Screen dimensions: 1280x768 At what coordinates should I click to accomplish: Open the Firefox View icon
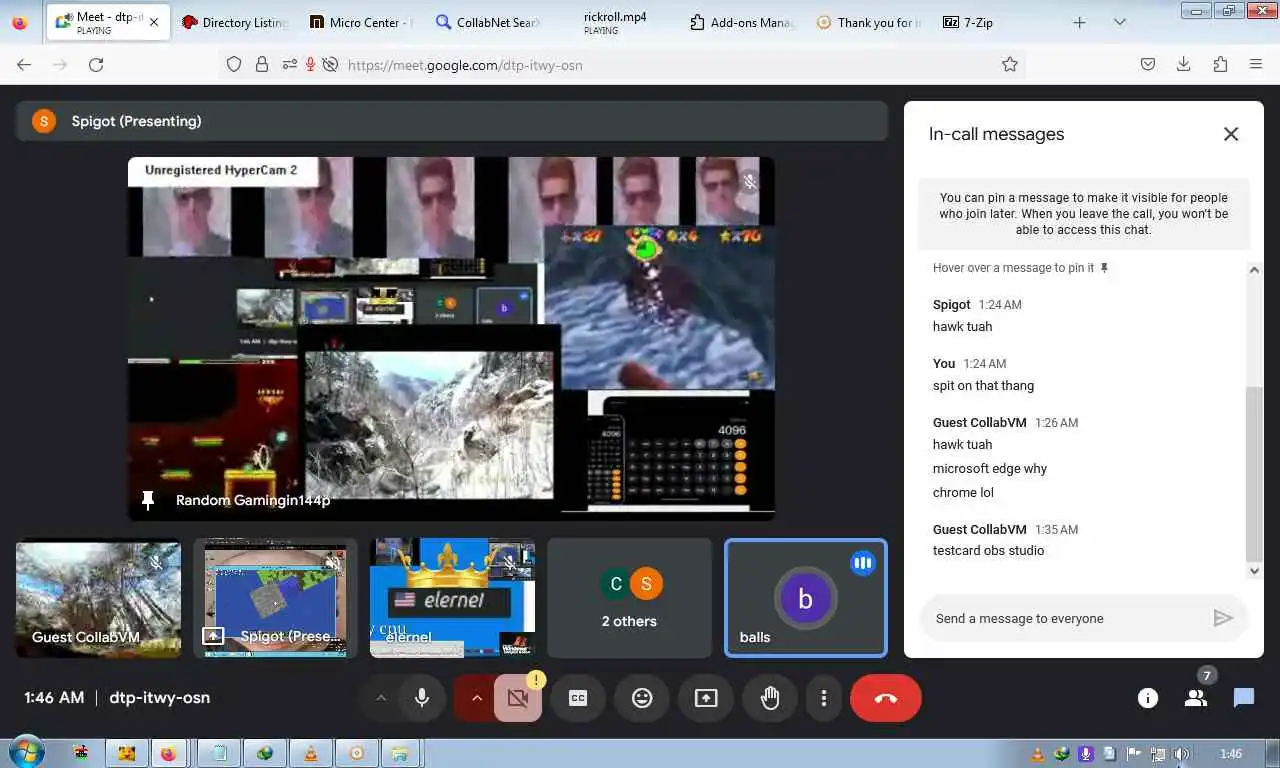pos(20,22)
